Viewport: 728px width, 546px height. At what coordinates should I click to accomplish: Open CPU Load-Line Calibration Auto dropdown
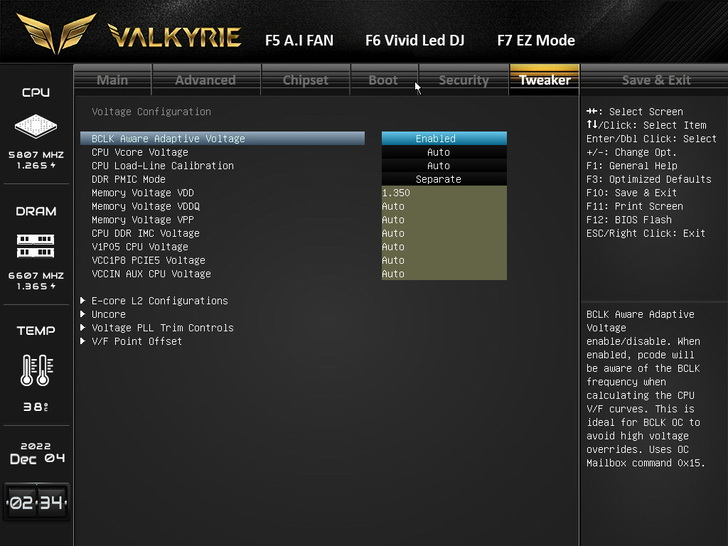point(444,166)
